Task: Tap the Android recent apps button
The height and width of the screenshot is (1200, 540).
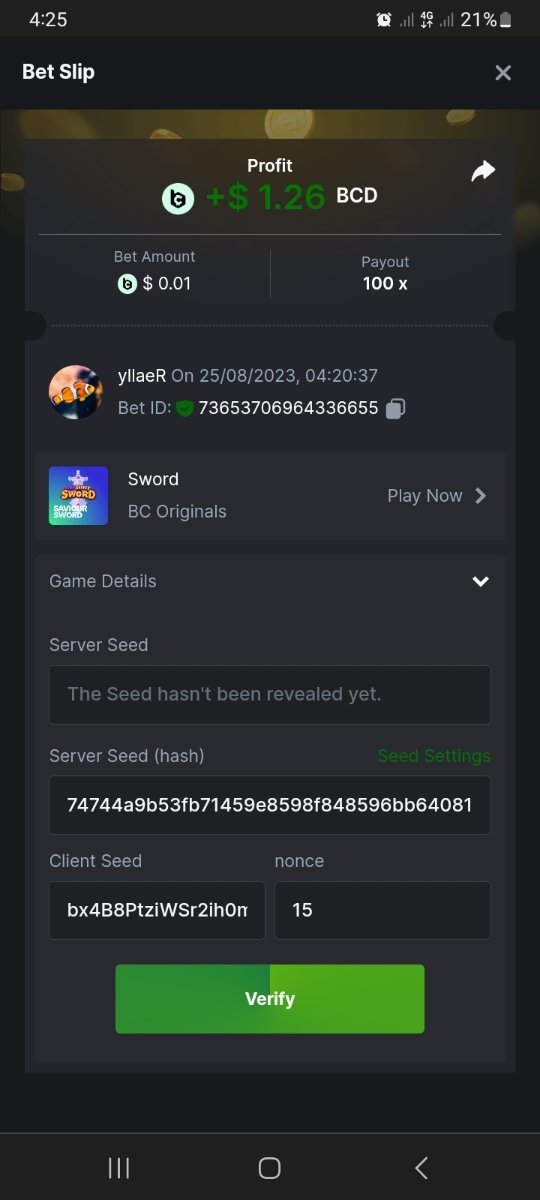Action: pyautogui.click(x=119, y=1167)
